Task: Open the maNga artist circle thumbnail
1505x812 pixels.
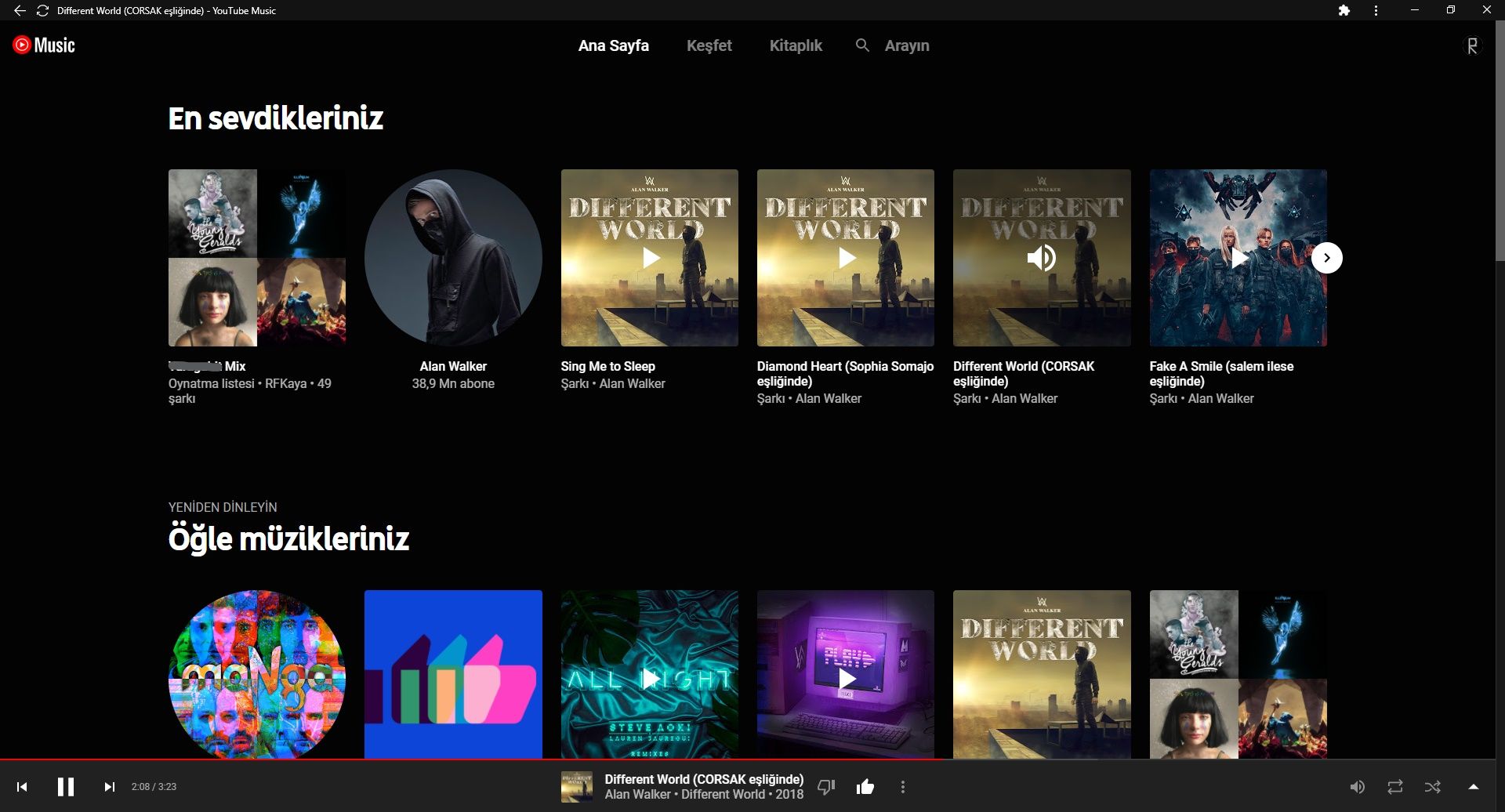Action: tap(257, 675)
